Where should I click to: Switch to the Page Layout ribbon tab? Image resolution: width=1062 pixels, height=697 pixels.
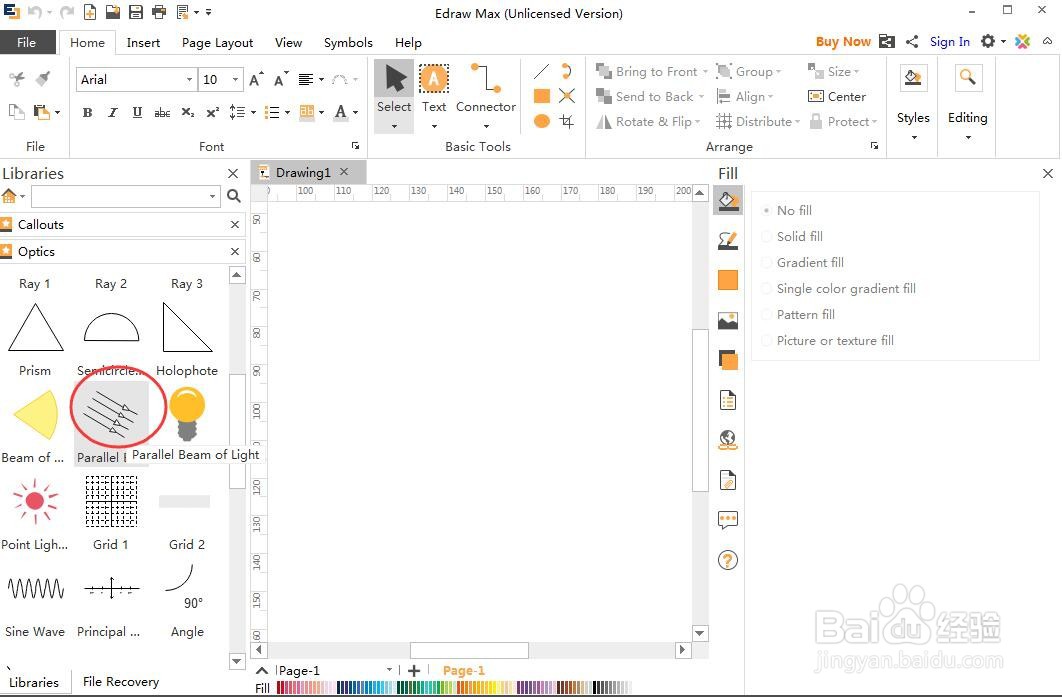(217, 43)
